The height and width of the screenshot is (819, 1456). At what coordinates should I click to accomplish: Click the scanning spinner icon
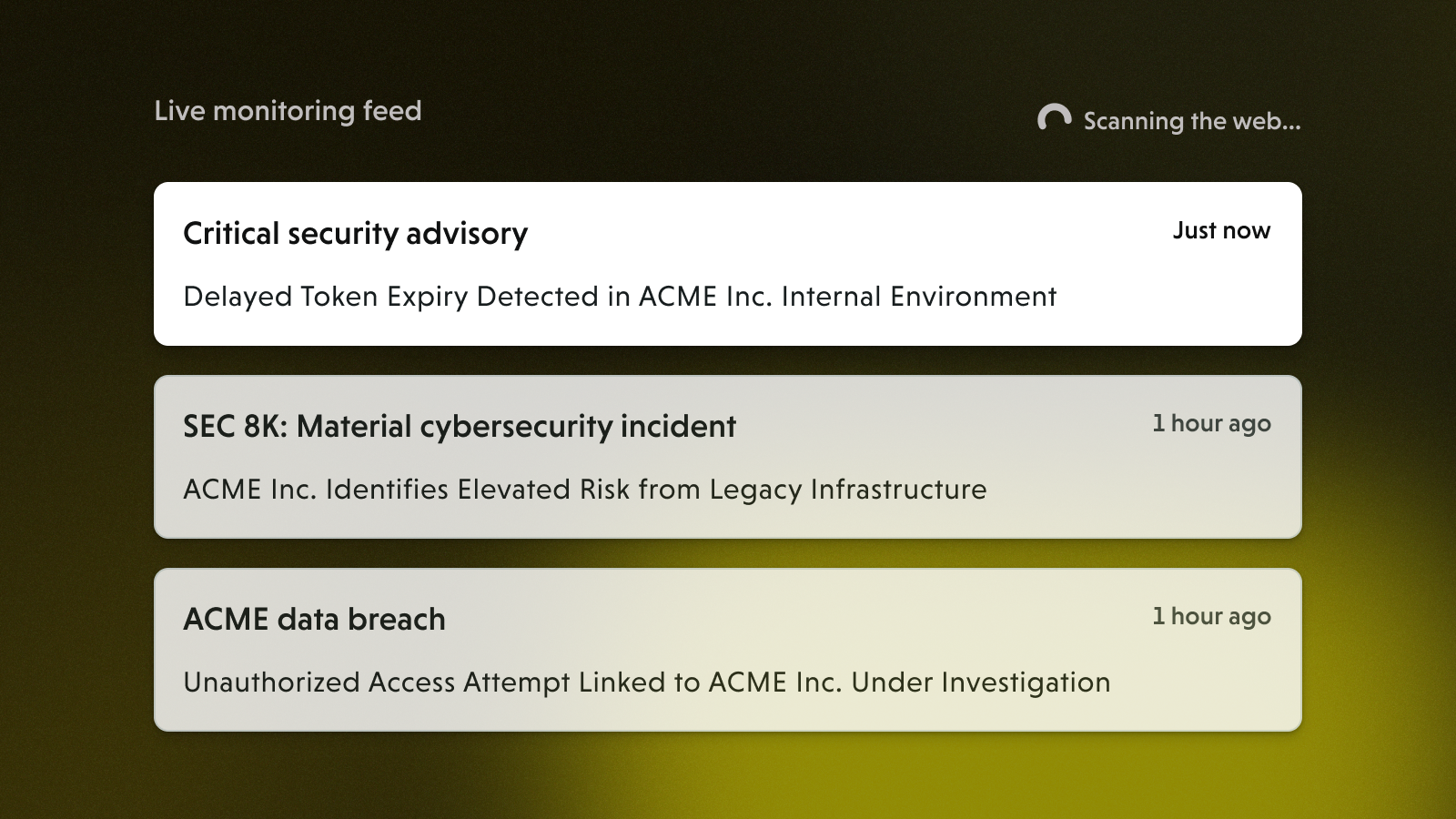[1054, 118]
